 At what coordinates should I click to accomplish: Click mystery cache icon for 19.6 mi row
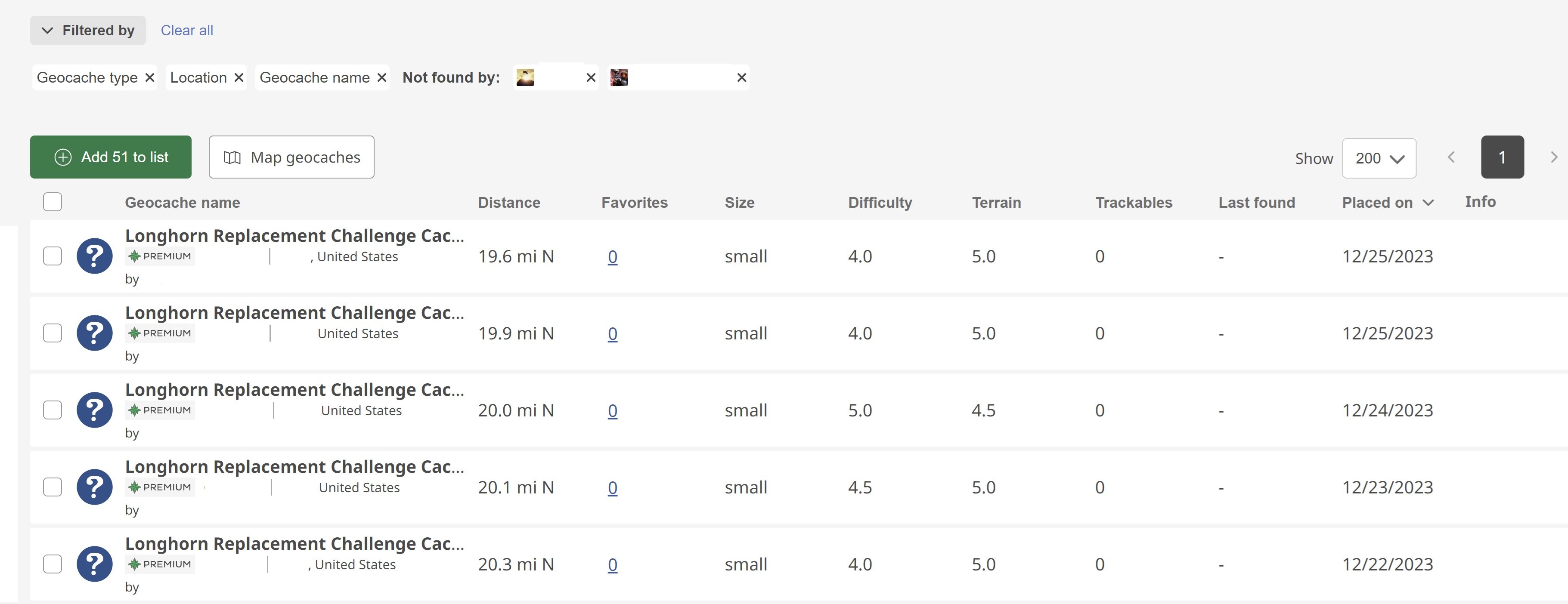(94, 256)
